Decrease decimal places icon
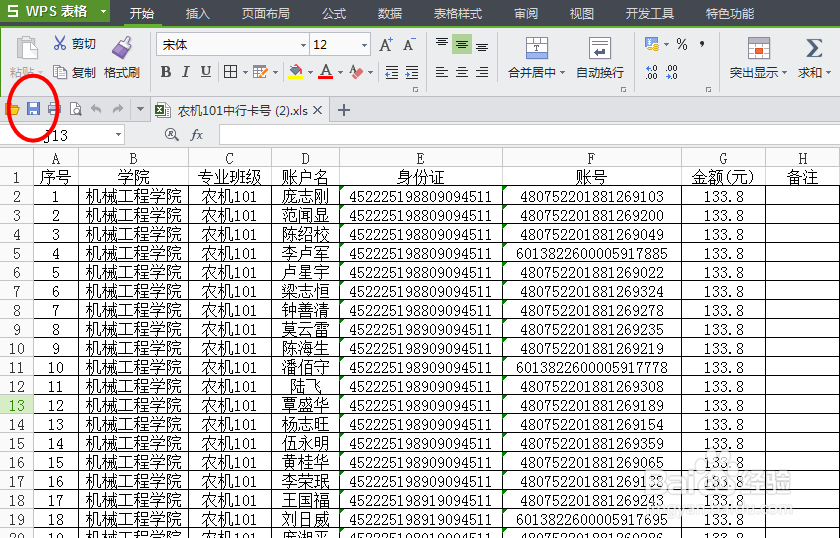This screenshot has width=840, height=538. (672, 72)
